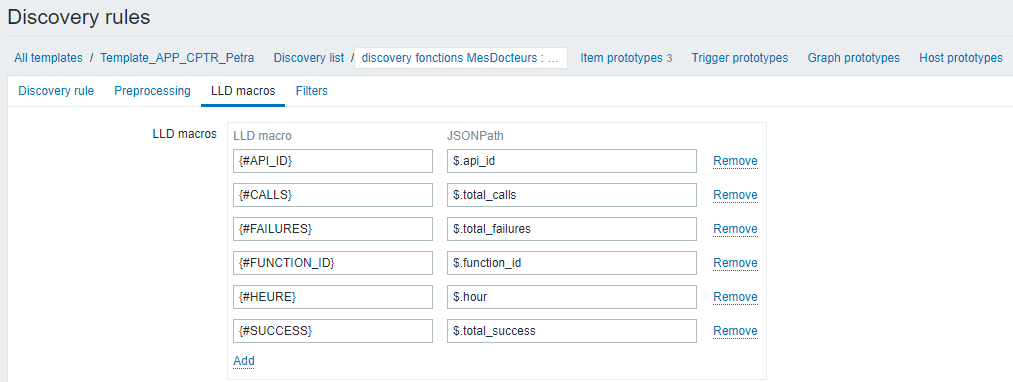Image resolution: width=1013 pixels, height=382 pixels.
Task: Open Trigger prototypes
Action: pos(740,58)
